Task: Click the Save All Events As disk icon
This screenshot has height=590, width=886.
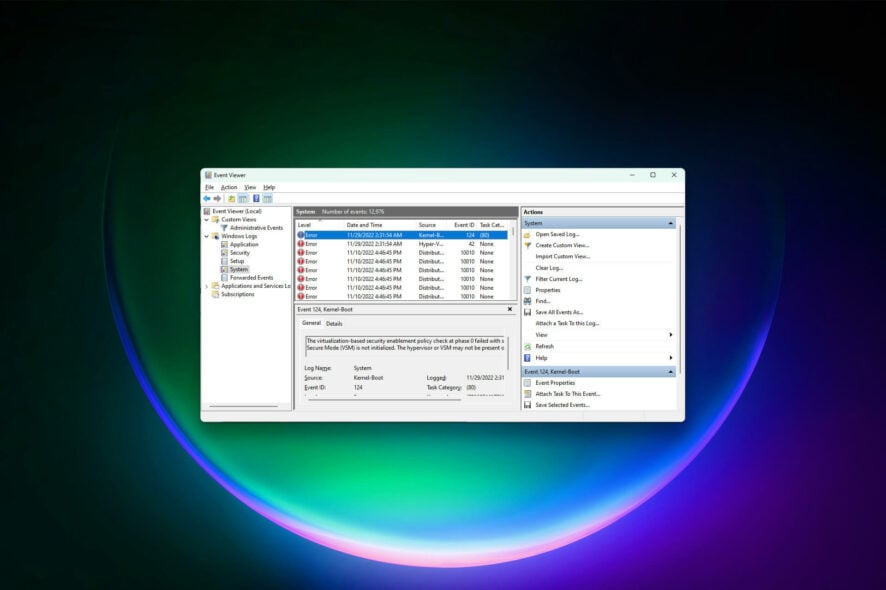Action: 527,312
